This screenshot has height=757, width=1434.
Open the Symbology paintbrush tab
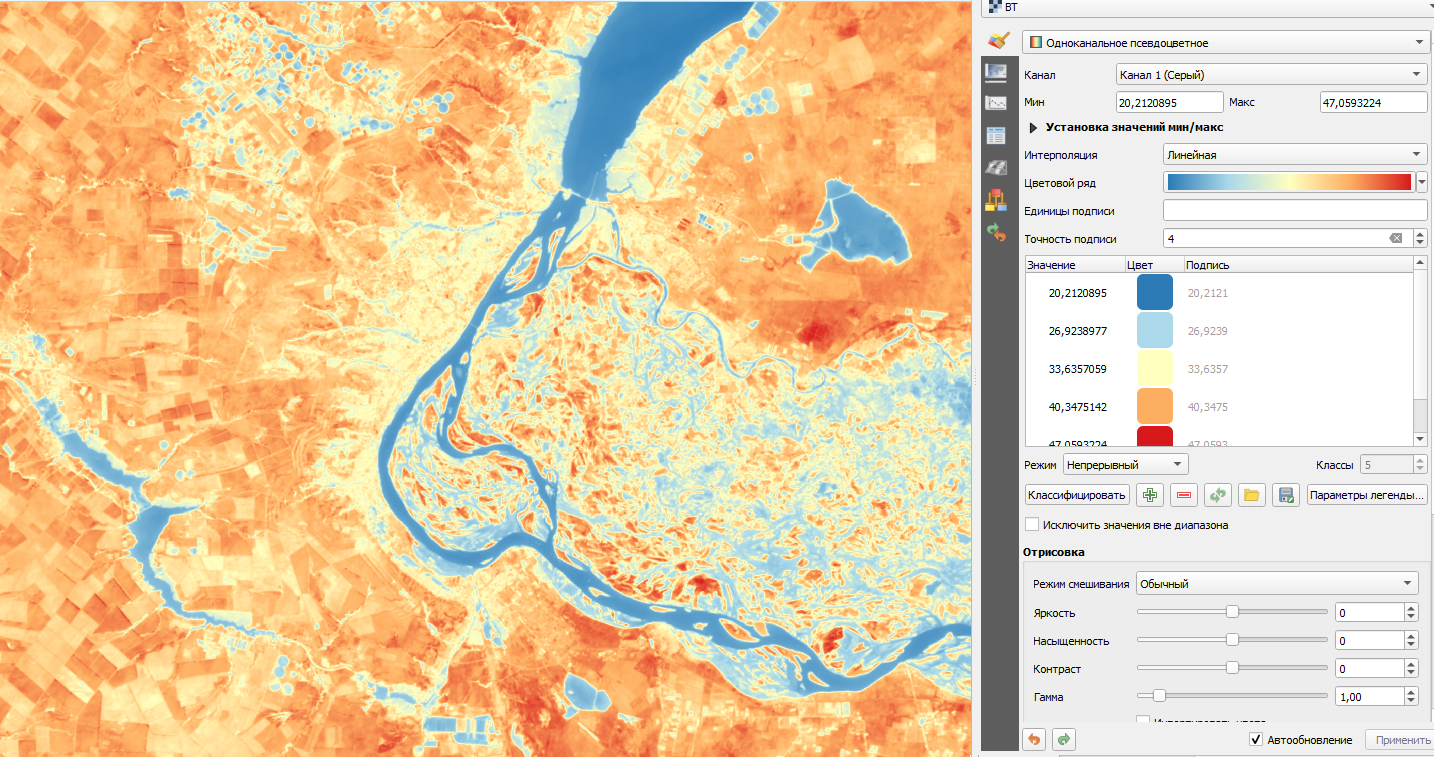997,41
